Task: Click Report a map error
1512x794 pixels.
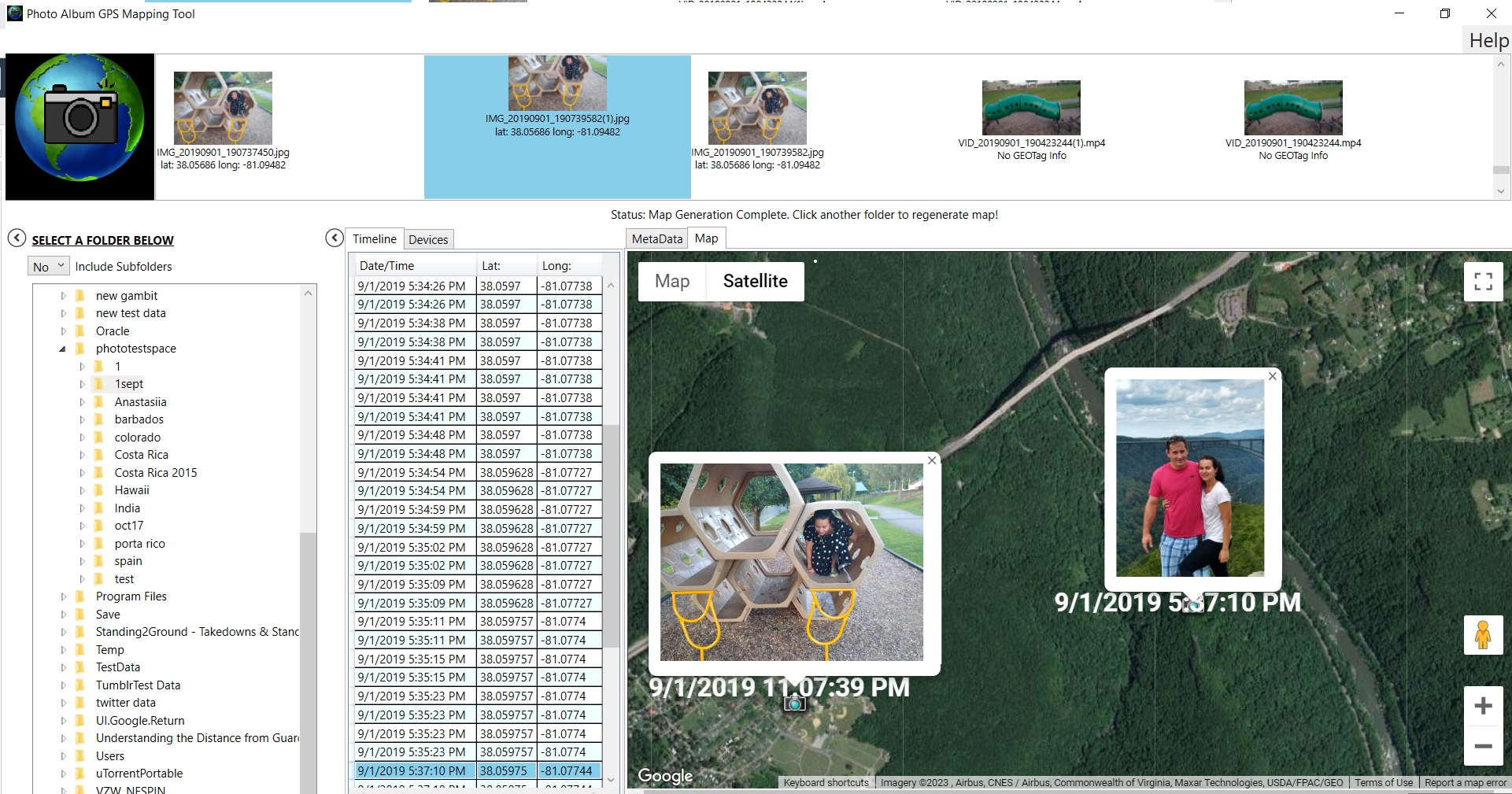Action: 1466,783
